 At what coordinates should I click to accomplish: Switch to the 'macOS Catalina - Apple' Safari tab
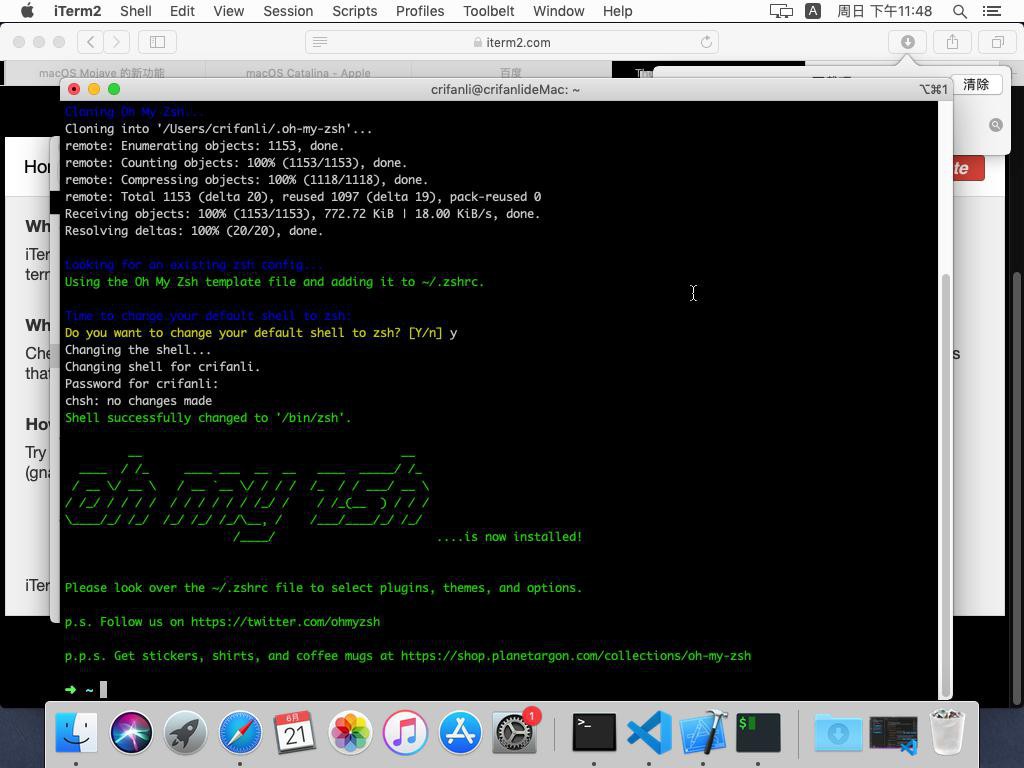pos(308,72)
